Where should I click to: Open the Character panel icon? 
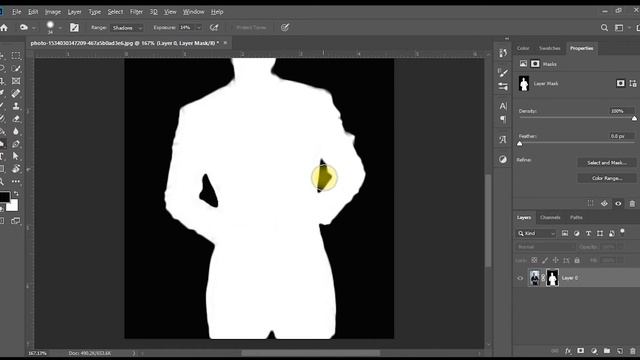[x=503, y=106]
